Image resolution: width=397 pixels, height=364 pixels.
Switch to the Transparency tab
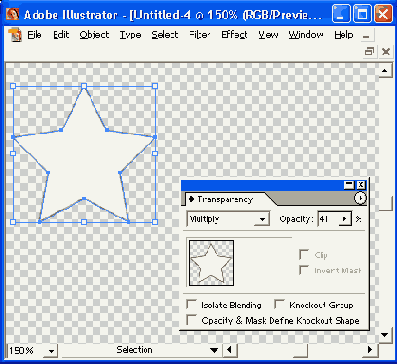pyautogui.click(x=225, y=199)
